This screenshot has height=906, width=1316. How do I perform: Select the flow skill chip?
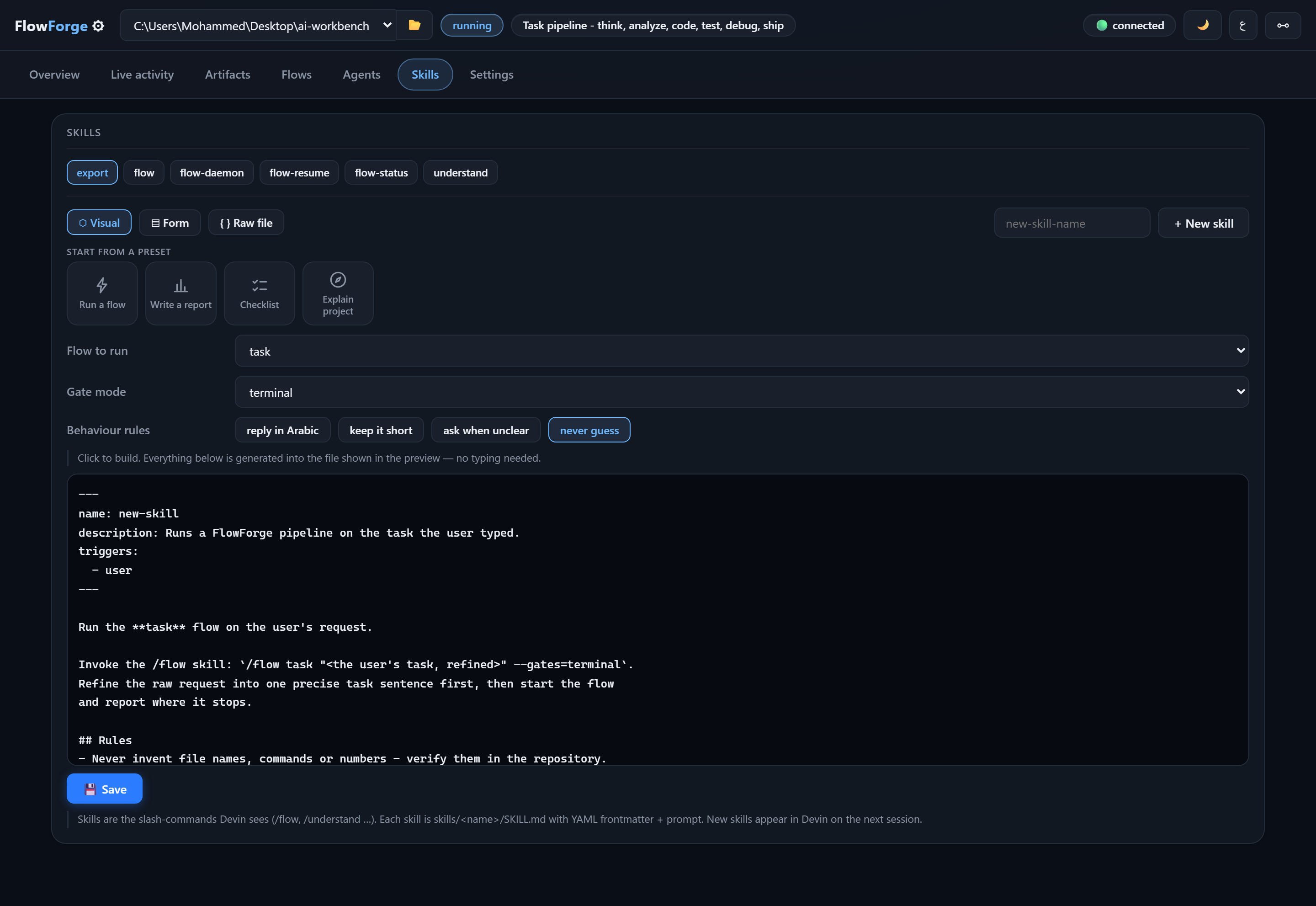[x=143, y=172]
